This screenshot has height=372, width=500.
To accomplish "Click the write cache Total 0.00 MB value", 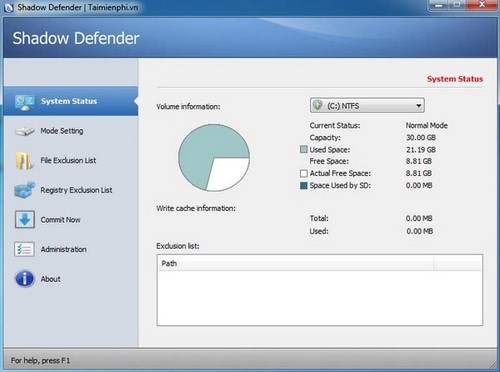I will tap(419, 218).
